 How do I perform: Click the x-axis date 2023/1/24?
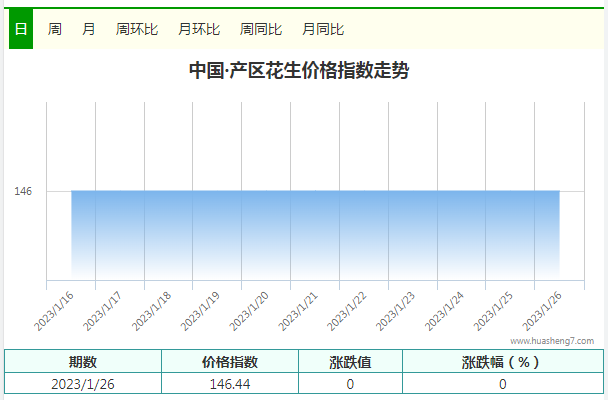[444, 312]
